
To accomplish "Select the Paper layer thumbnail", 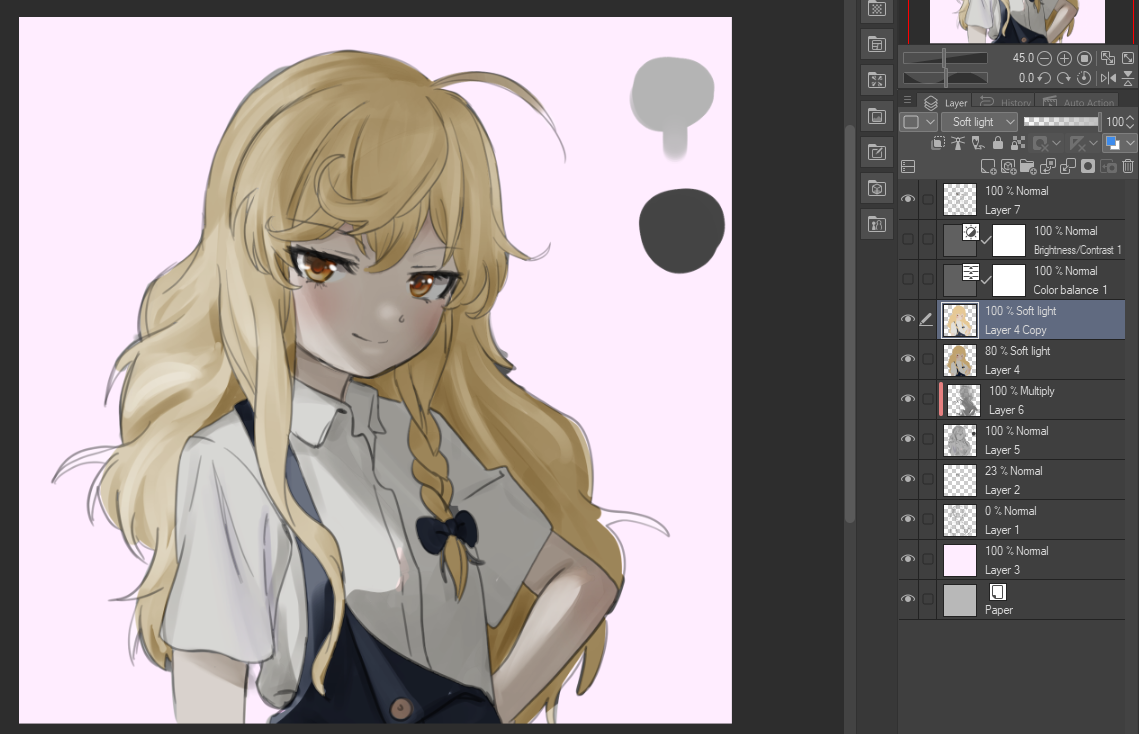I will coord(960,600).
